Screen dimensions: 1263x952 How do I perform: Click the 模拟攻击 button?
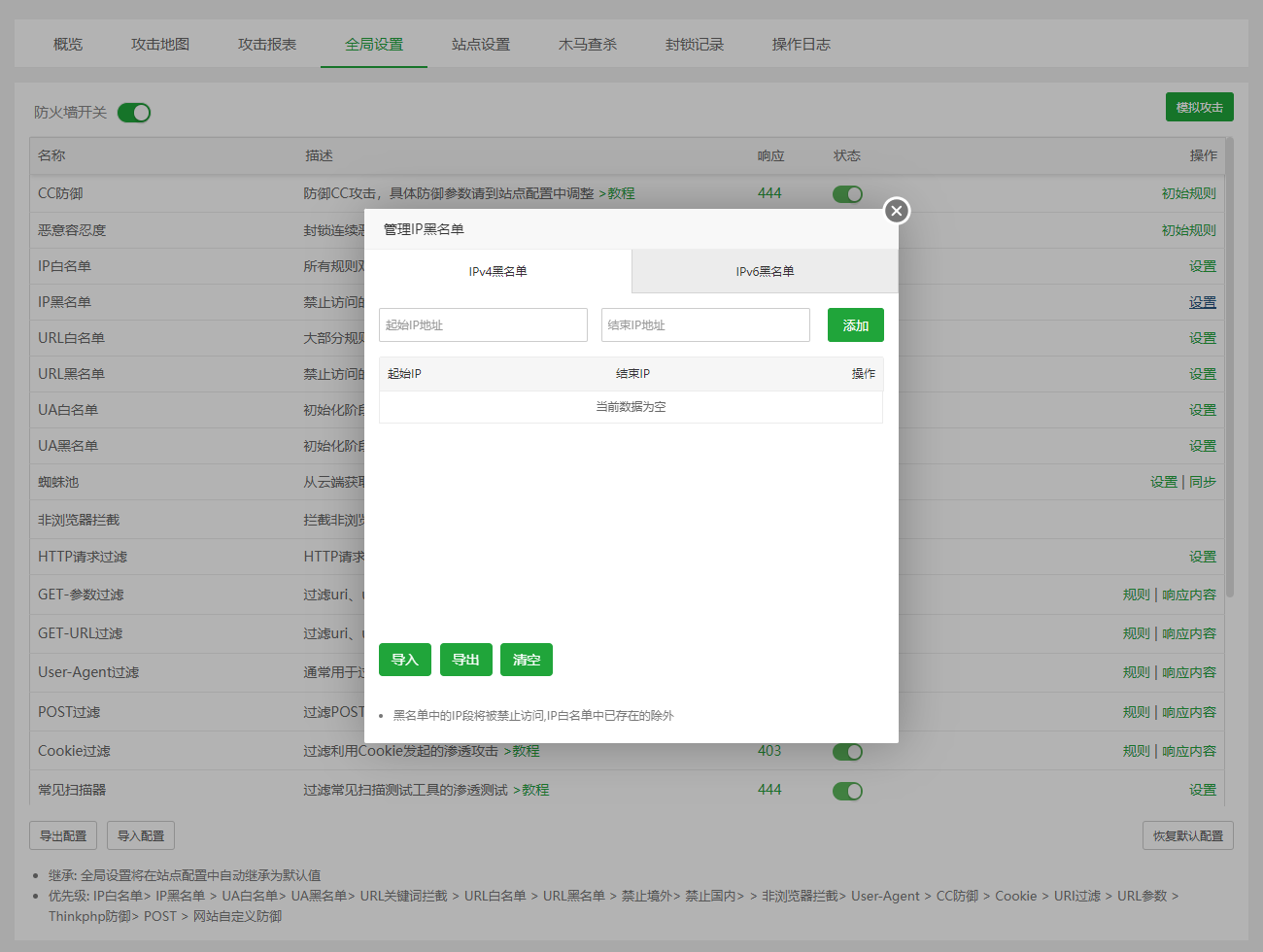[x=1199, y=108]
